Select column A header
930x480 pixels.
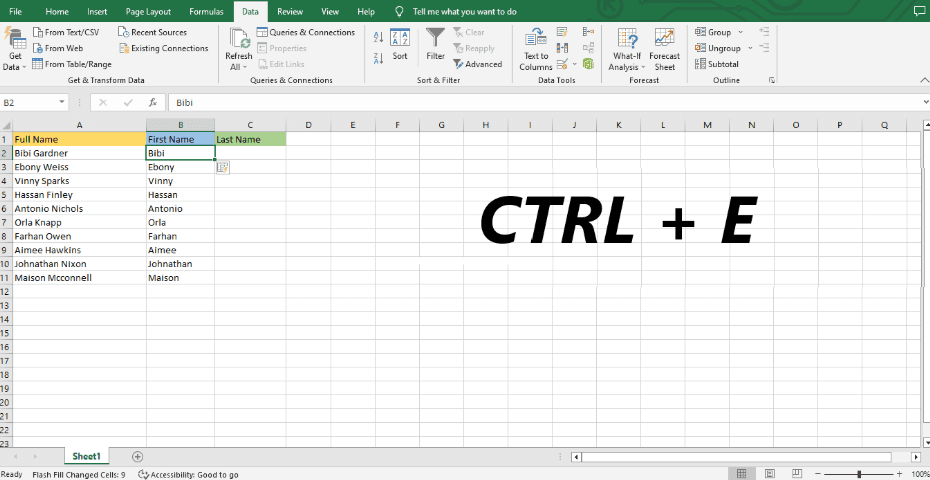(79, 125)
